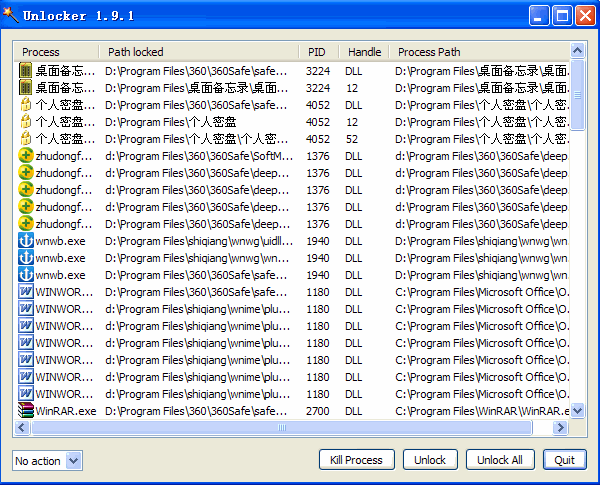Viewport: 600px width, 485px height.
Task: Click the DLL handle in the WinRAR.exe row
Action: 354,411
